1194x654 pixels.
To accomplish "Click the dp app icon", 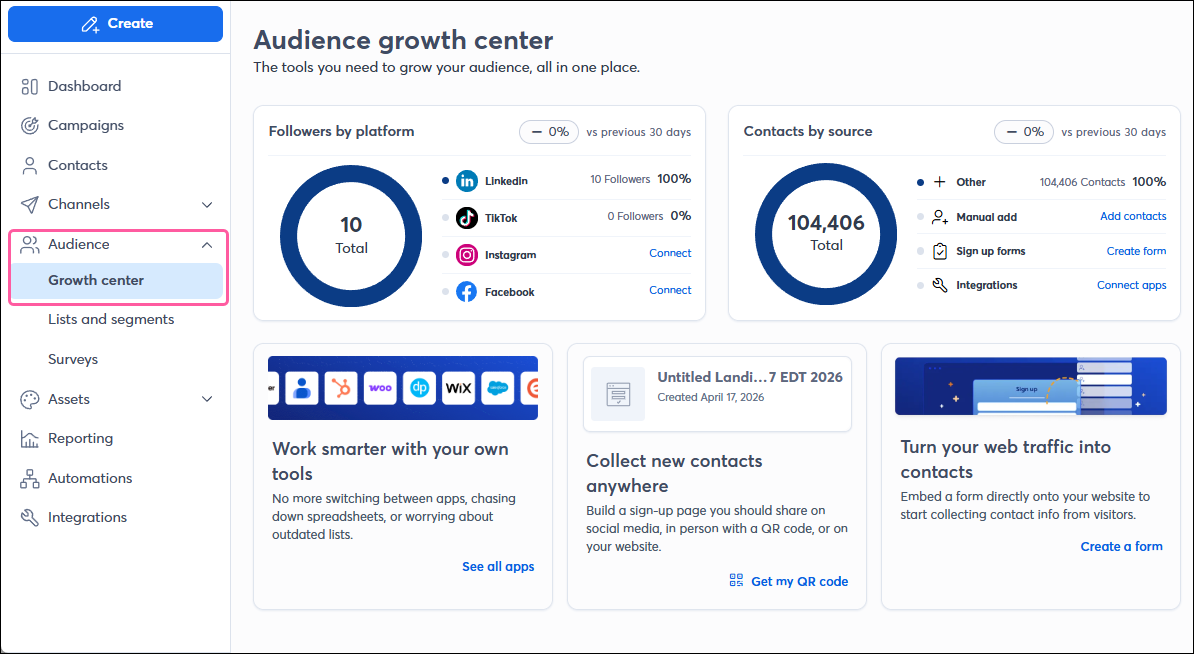I will click(x=420, y=388).
